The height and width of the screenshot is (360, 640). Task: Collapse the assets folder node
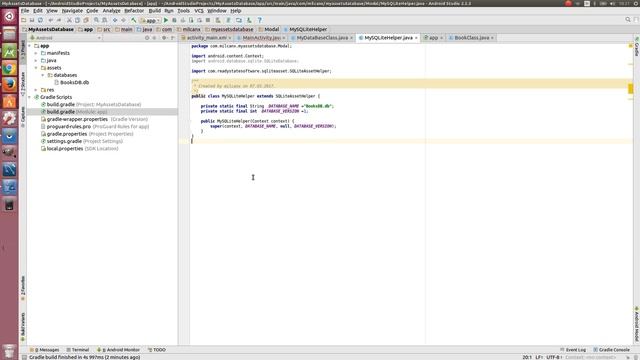pos(36,68)
